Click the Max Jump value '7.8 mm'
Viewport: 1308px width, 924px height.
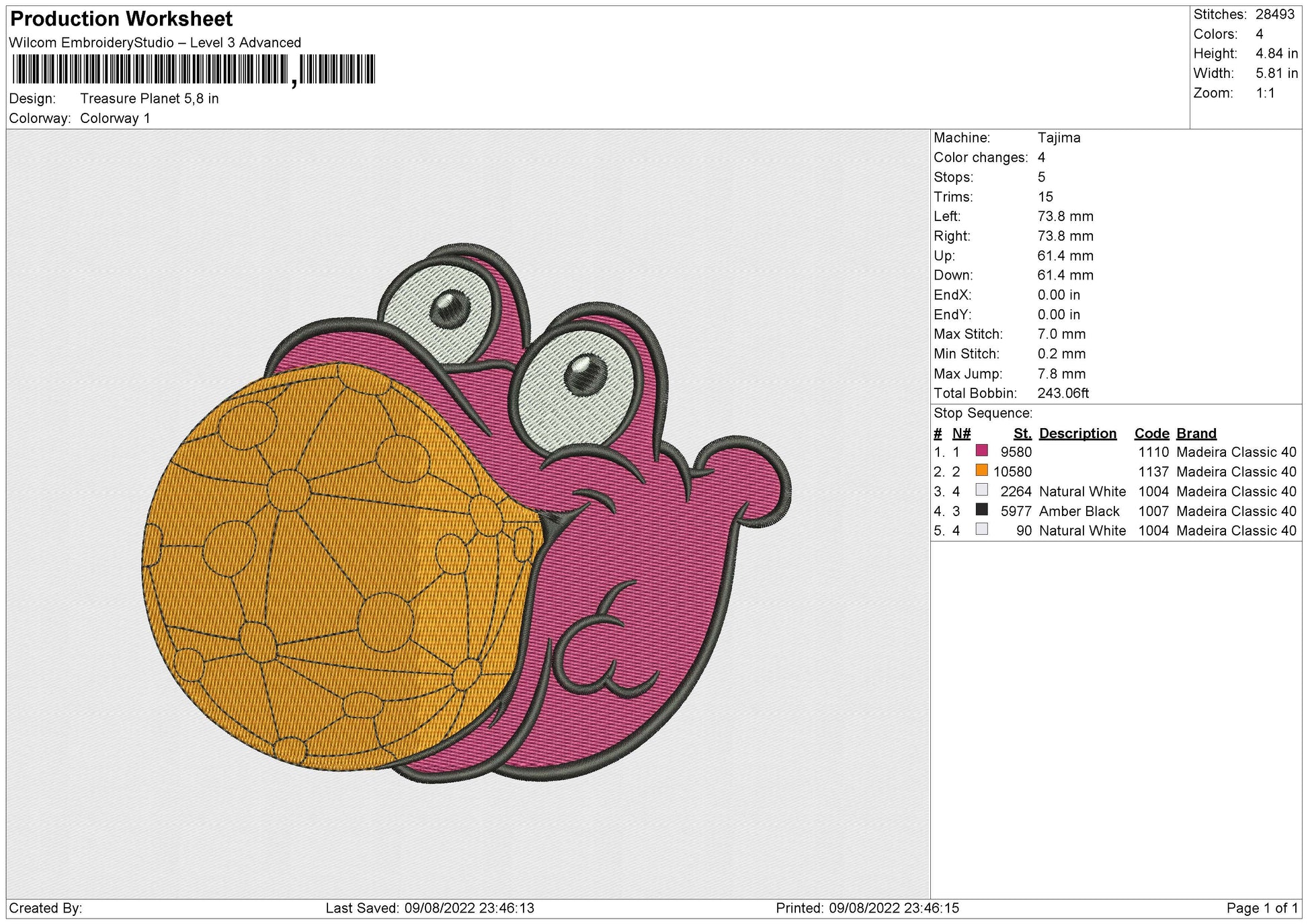click(1061, 374)
